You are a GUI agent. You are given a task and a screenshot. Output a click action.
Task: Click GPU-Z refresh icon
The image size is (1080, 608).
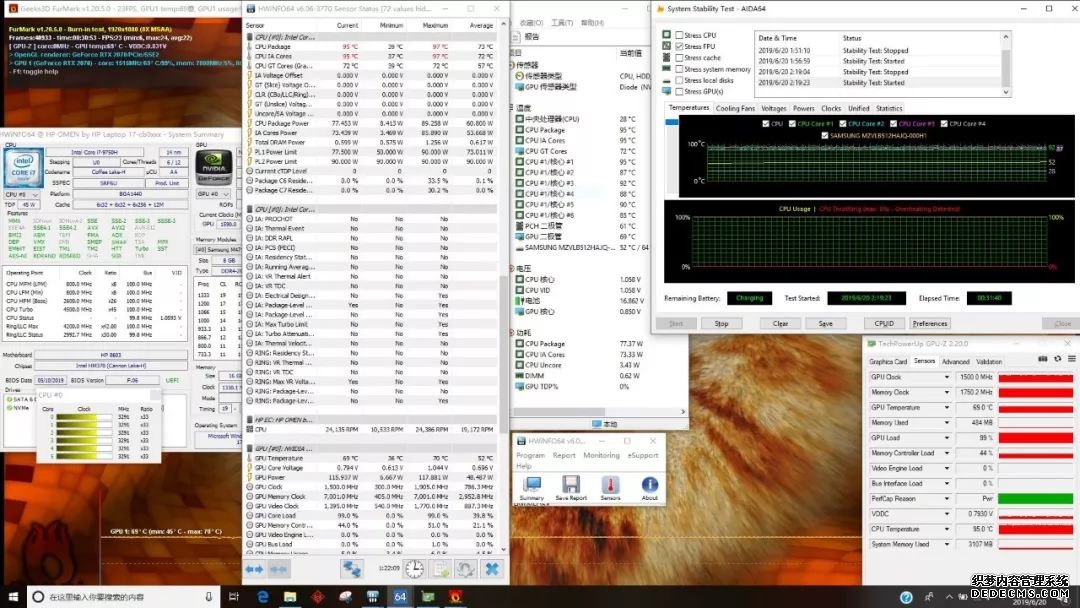tap(1057, 359)
